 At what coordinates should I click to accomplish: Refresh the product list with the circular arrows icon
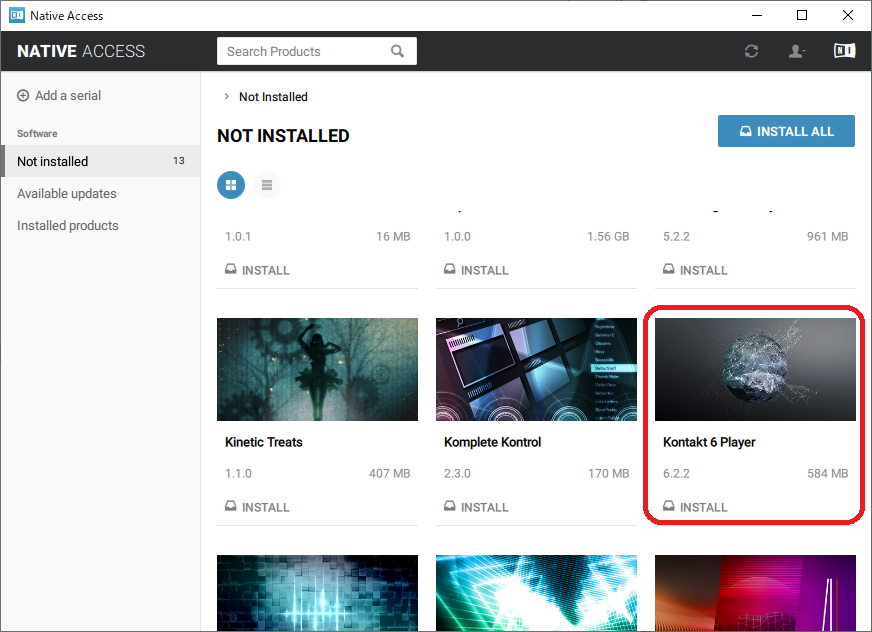coord(751,51)
